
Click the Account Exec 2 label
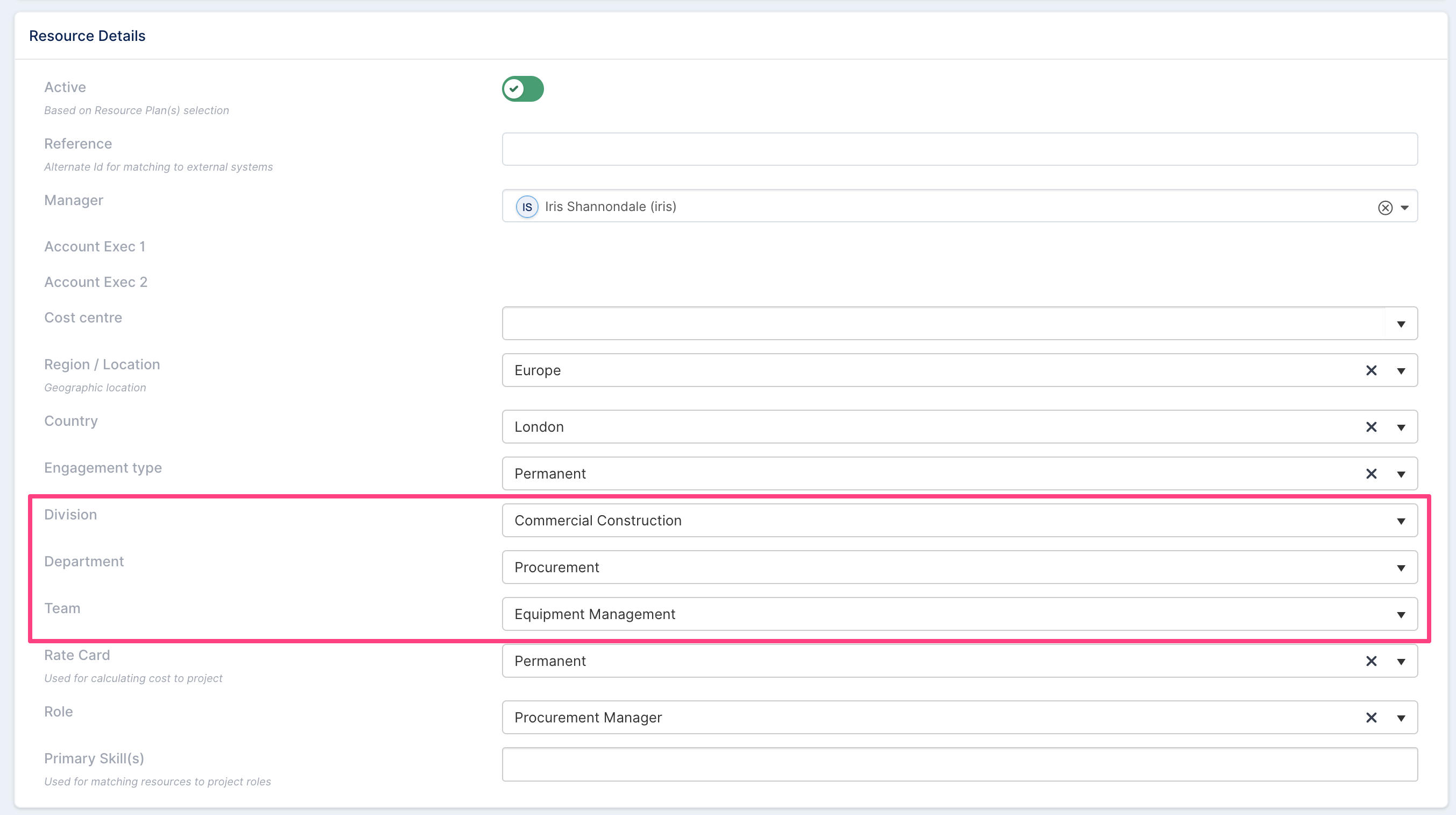point(96,282)
